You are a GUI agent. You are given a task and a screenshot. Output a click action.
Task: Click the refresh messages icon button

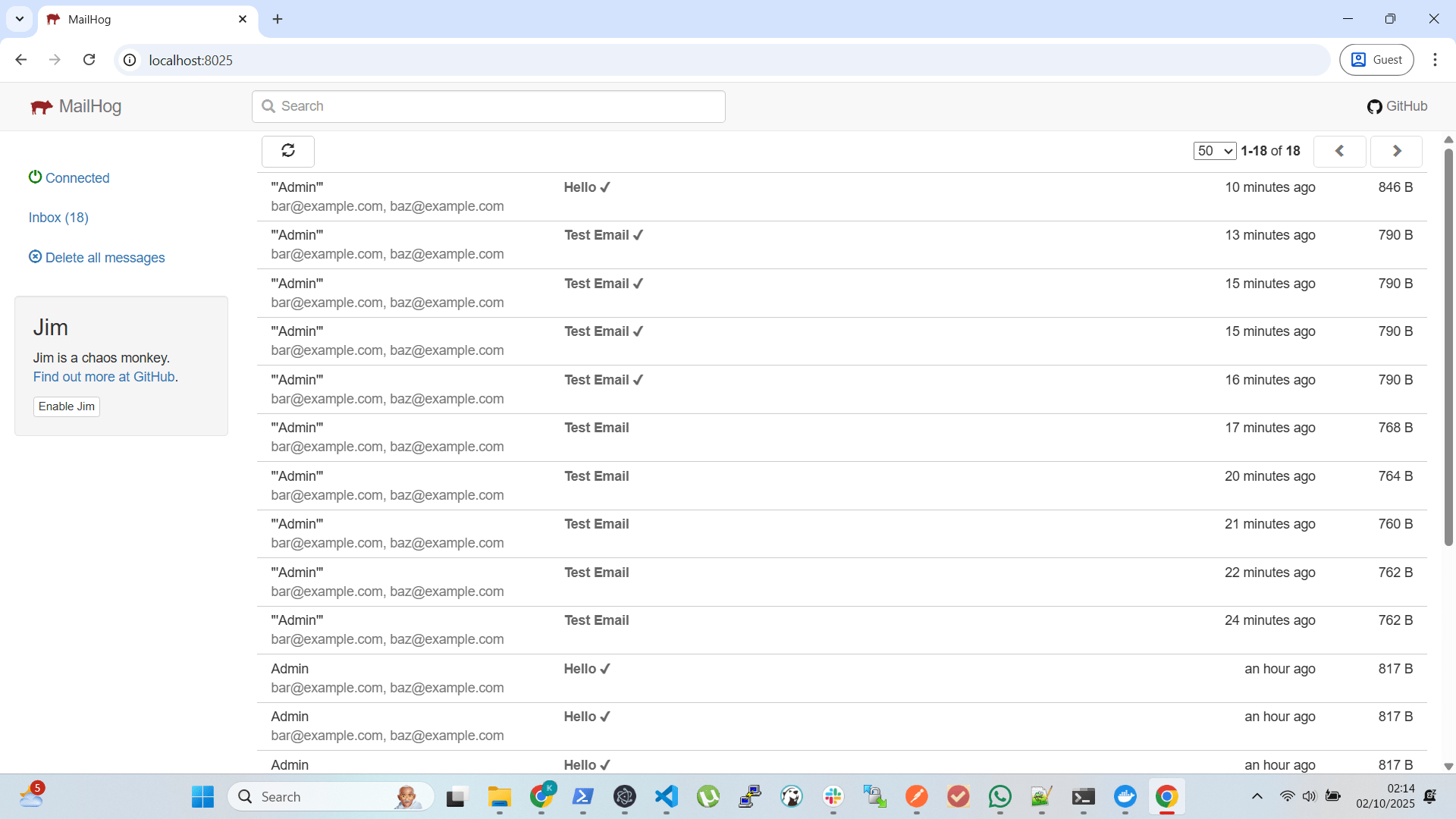click(287, 151)
